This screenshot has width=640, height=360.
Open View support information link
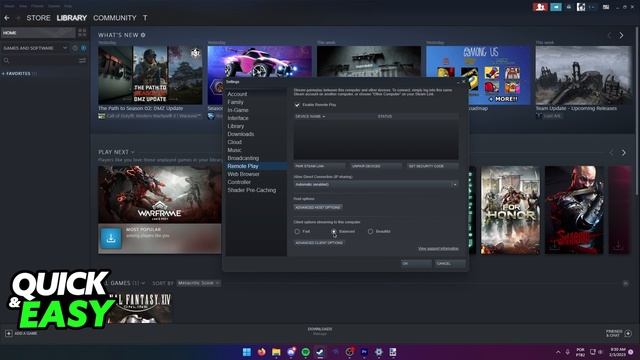(x=438, y=249)
